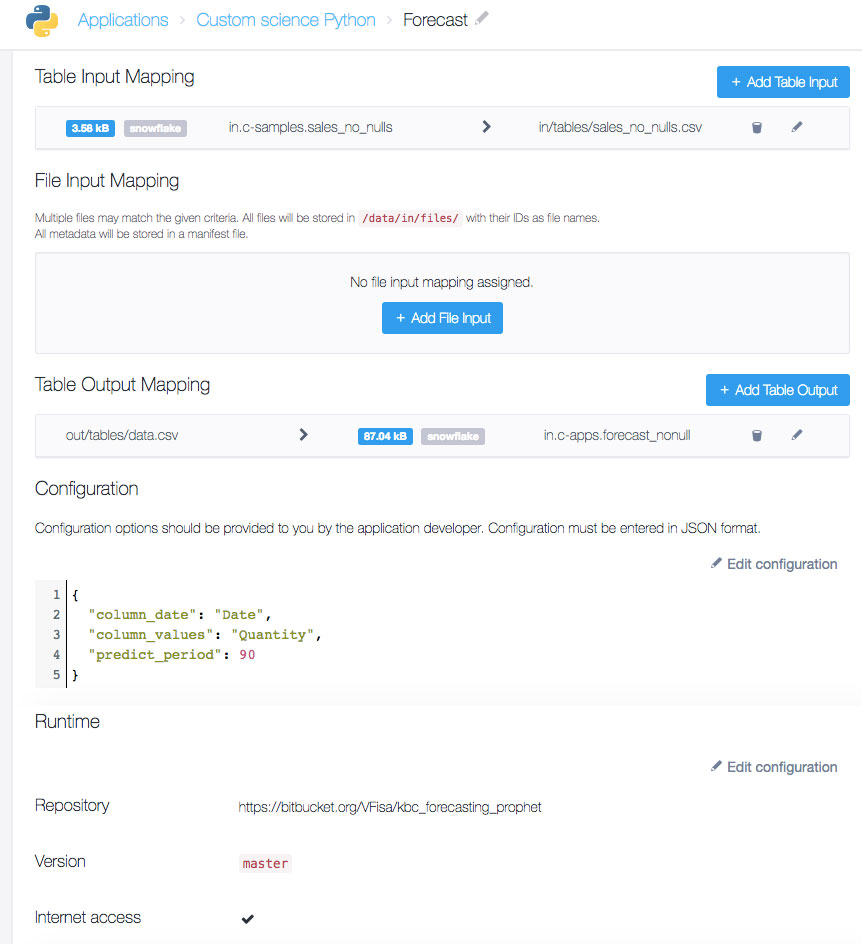Open Applications from the breadcrumb

(x=122, y=19)
